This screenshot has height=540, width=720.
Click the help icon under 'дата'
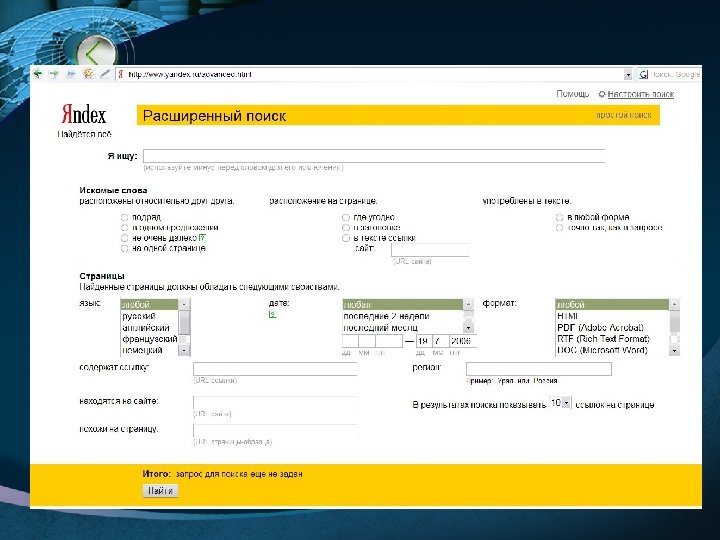tap(272, 315)
